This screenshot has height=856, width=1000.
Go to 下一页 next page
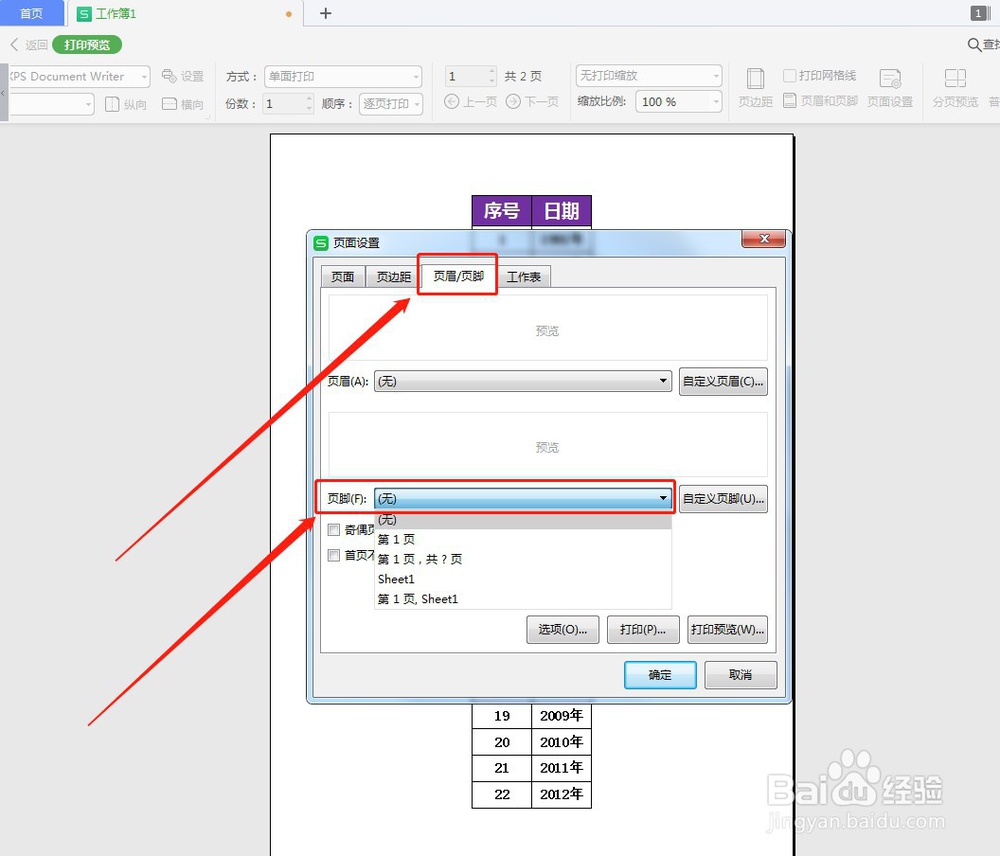[x=532, y=101]
